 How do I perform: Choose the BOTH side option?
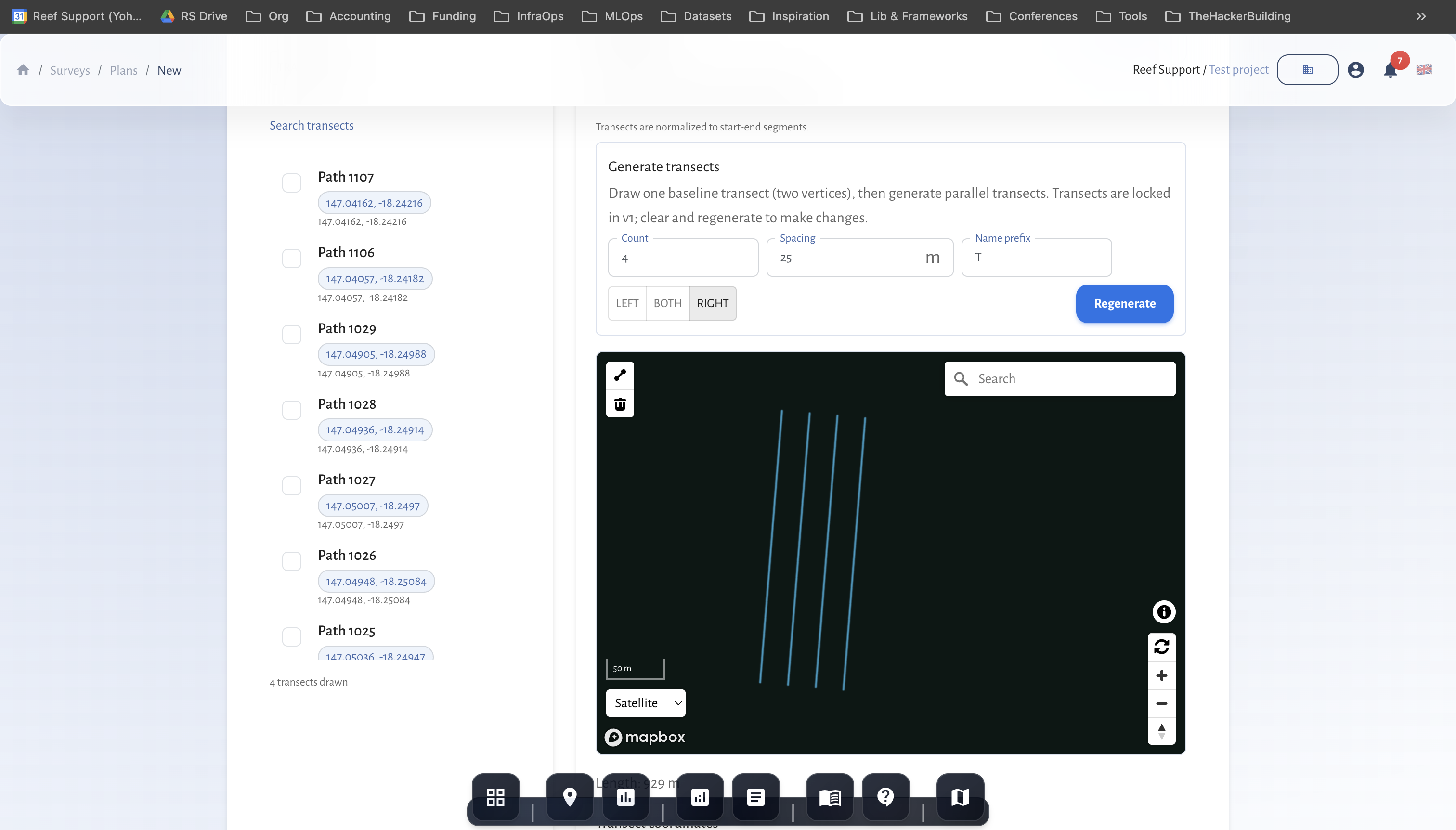[667, 303]
